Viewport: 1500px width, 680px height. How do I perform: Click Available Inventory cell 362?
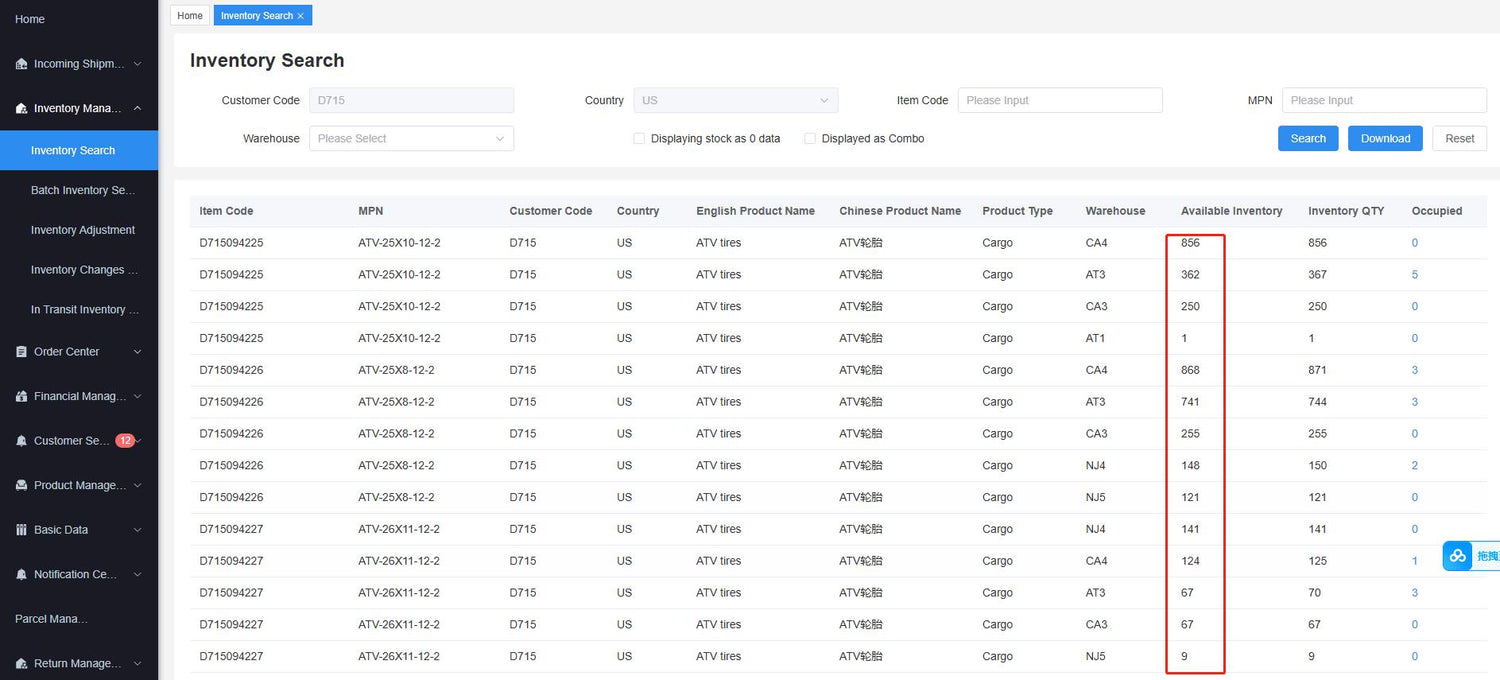[x=1190, y=275]
